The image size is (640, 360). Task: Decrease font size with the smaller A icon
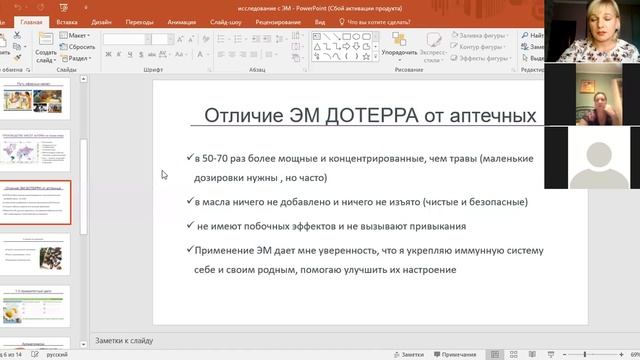click(x=191, y=39)
